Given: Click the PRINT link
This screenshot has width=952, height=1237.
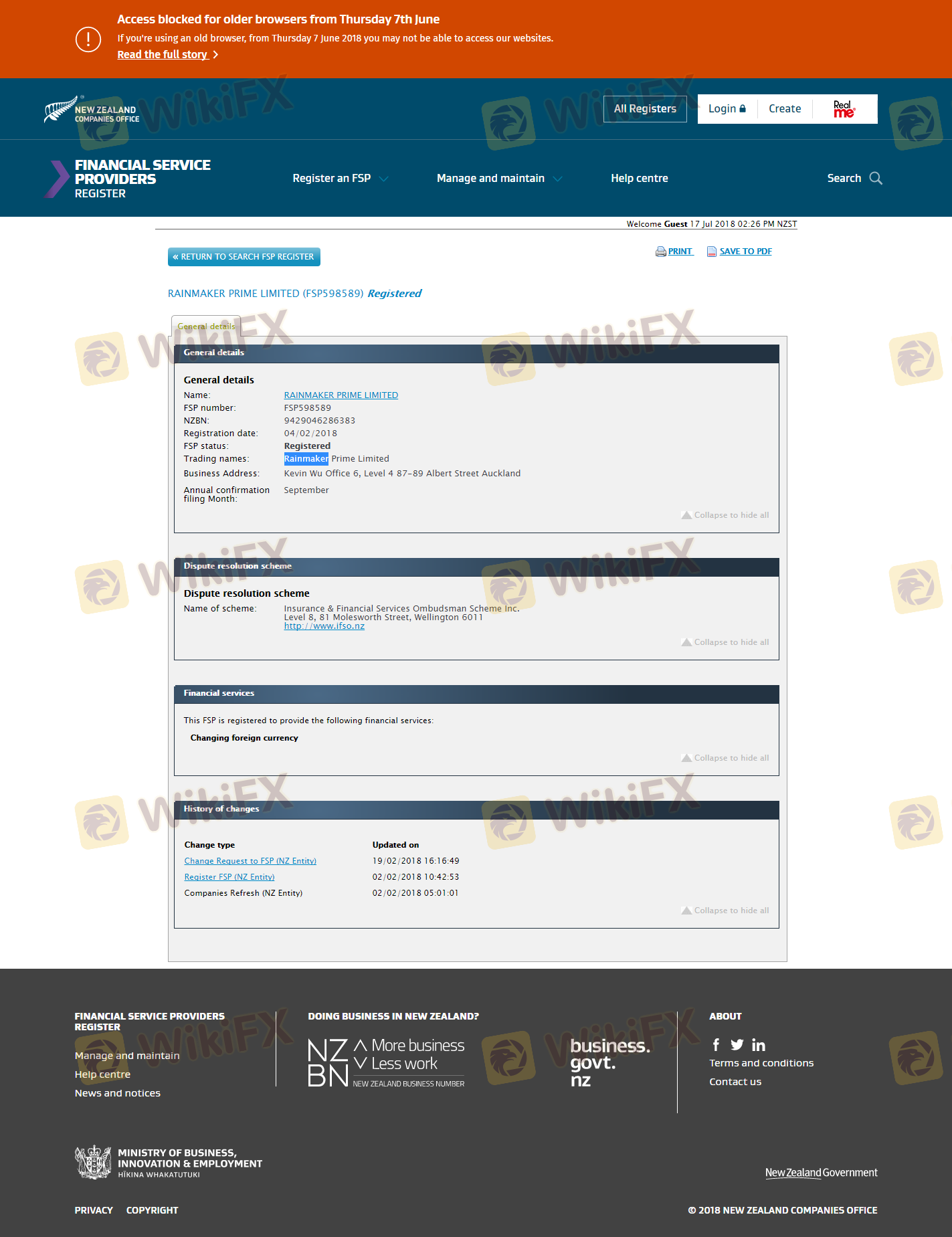Looking at the screenshot, I should tap(680, 252).
